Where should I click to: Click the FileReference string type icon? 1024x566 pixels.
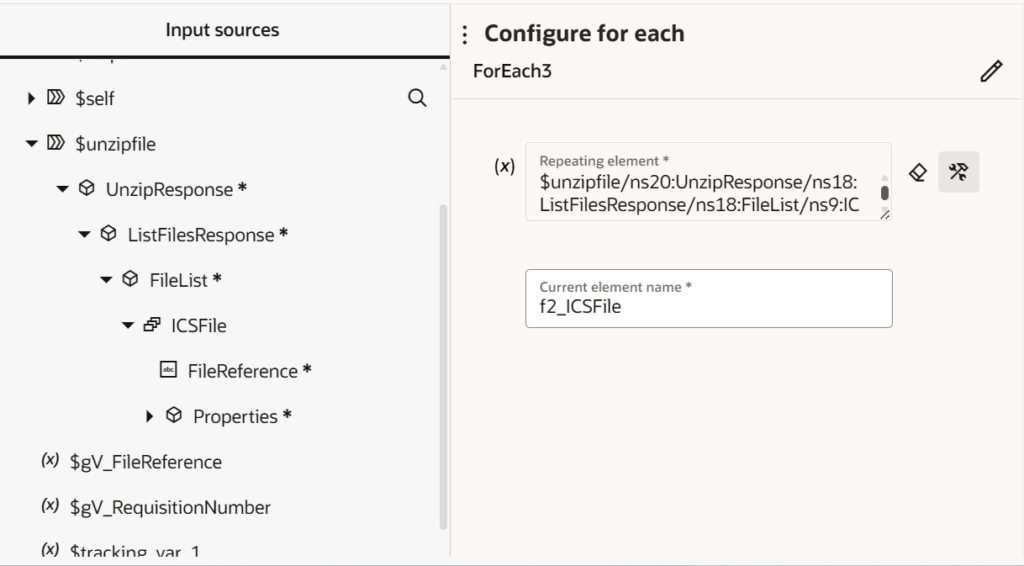pos(168,370)
